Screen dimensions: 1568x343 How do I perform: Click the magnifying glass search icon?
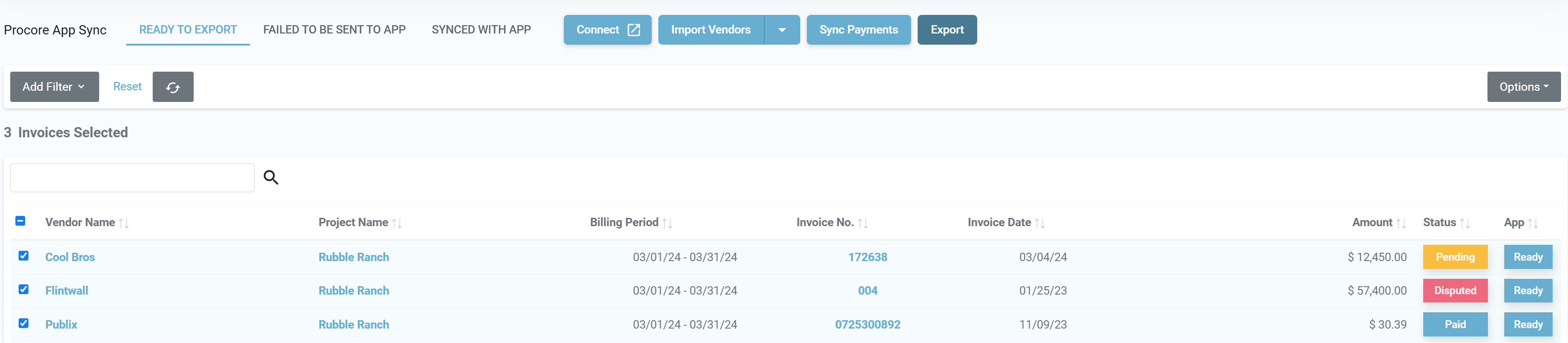tap(271, 178)
